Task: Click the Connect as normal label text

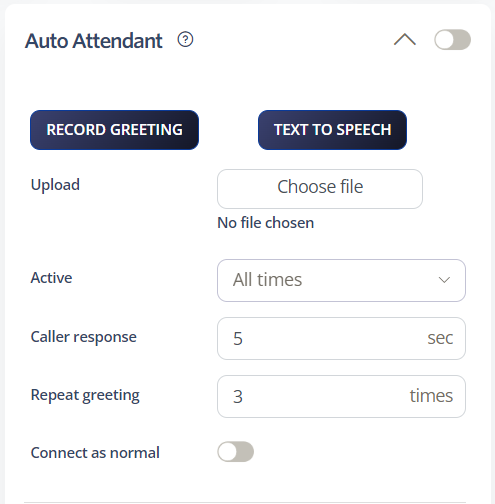Action: (x=95, y=453)
